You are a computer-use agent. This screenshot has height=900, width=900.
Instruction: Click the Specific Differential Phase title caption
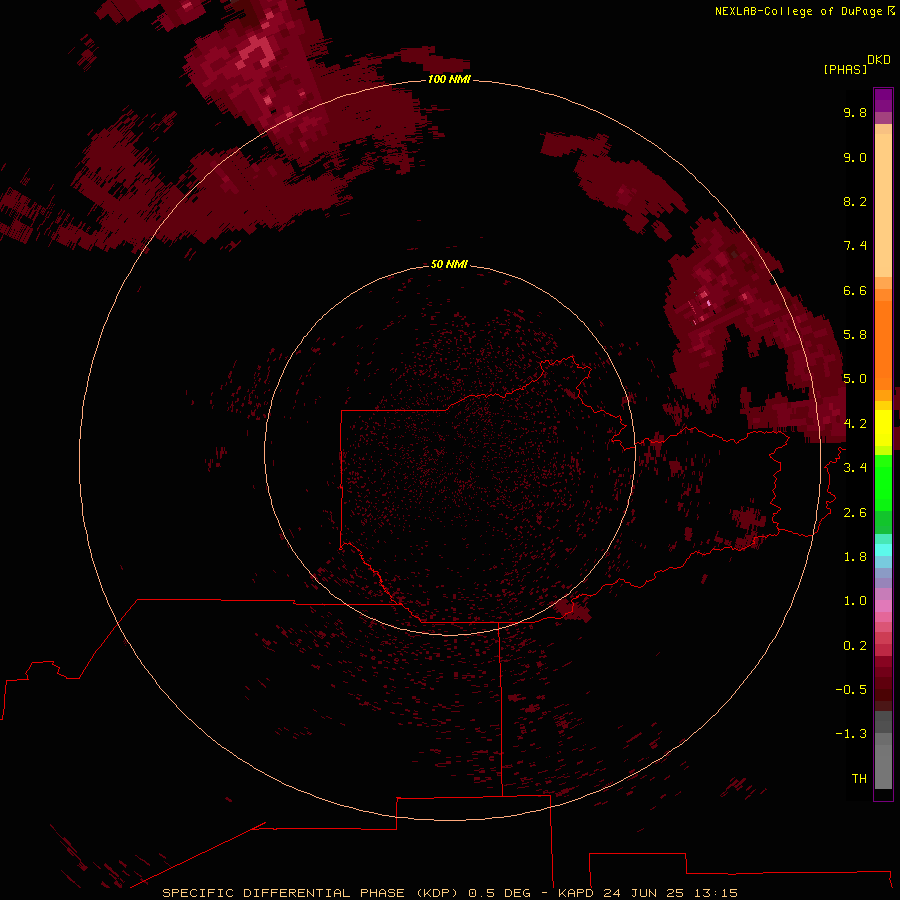(x=312, y=893)
